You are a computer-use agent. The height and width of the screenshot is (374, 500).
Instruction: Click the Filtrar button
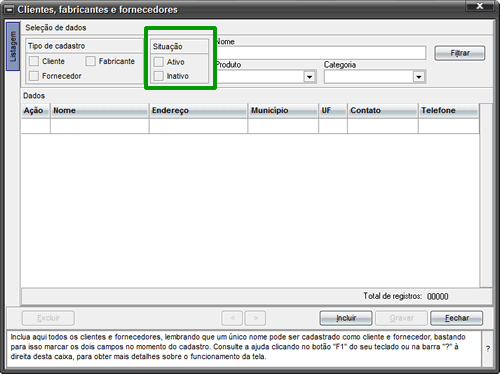click(x=460, y=53)
